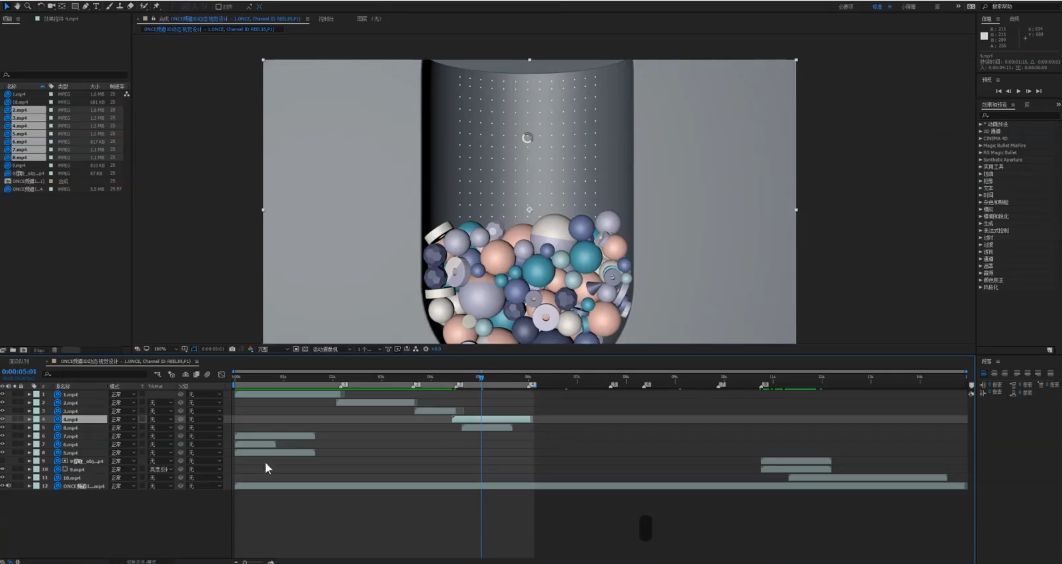
Task: Mute audio of layer 12
Action: 10,486
